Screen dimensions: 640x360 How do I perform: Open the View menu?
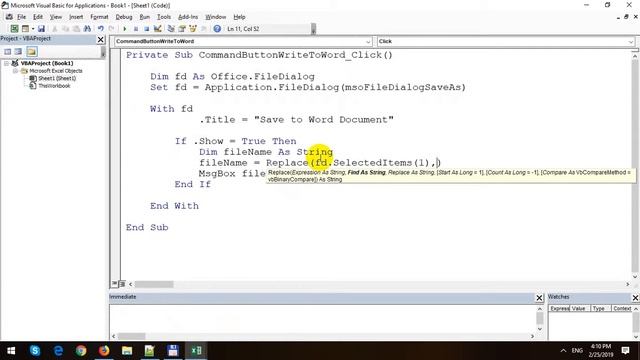[x=56, y=17]
